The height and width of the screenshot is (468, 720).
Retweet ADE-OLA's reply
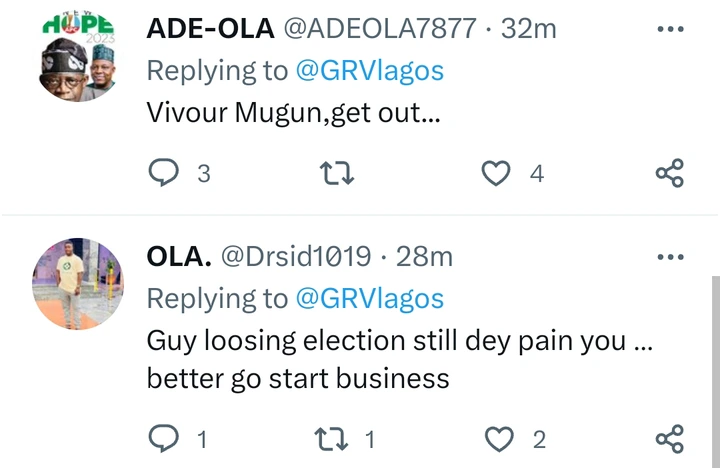click(x=337, y=173)
